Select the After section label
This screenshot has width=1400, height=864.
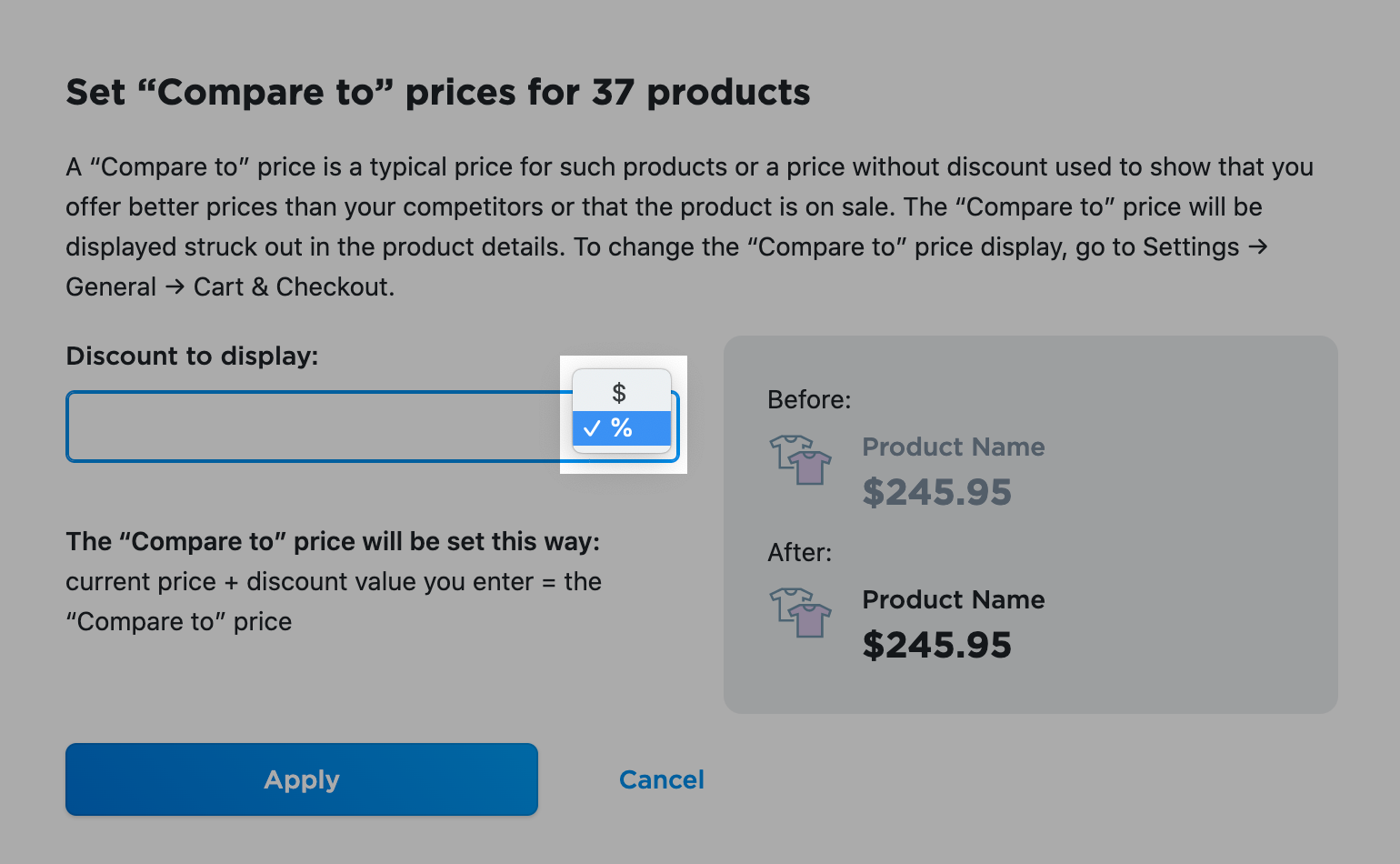(x=799, y=552)
